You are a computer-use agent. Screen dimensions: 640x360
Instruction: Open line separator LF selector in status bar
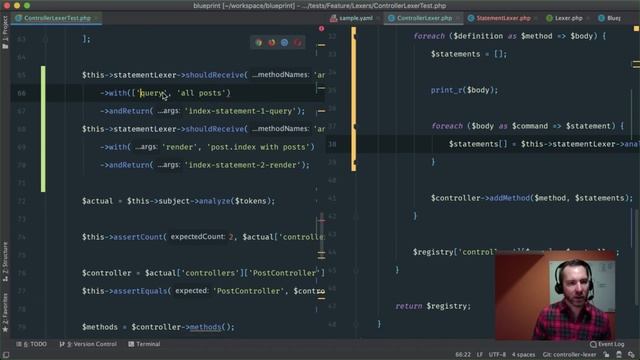479,355
